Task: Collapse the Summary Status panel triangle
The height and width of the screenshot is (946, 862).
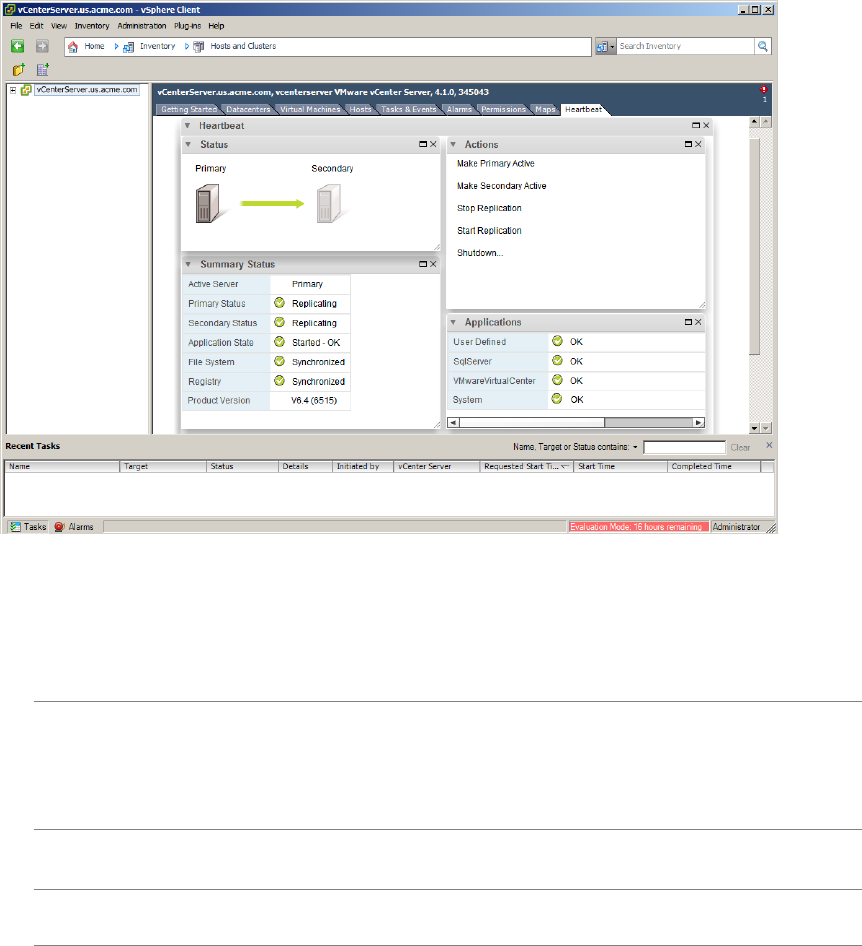Action: pyautogui.click(x=188, y=264)
